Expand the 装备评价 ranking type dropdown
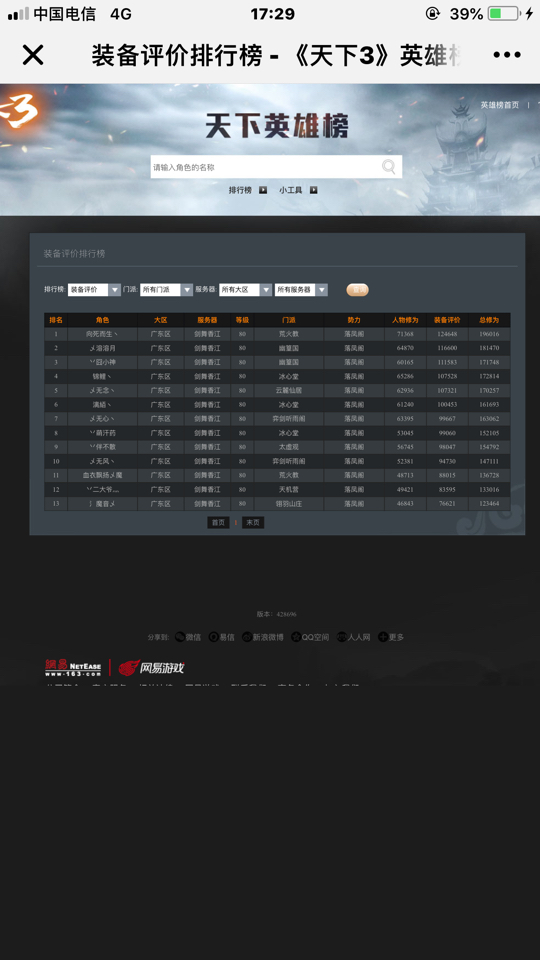 point(114,290)
